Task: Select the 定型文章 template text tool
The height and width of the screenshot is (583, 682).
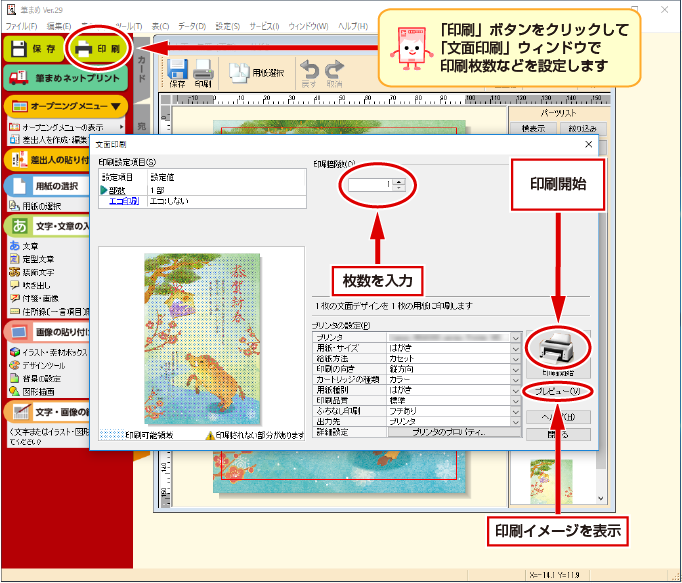Action: (x=32, y=259)
